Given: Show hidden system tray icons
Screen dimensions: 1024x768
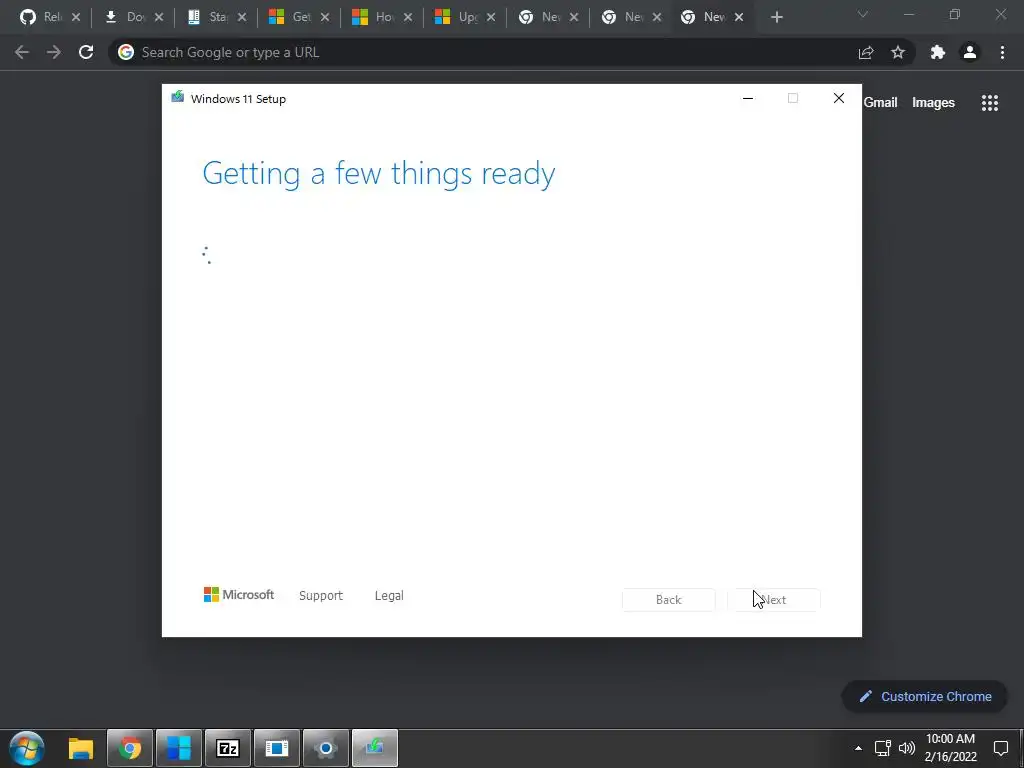Looking at the screenshot, I should 858,748.
